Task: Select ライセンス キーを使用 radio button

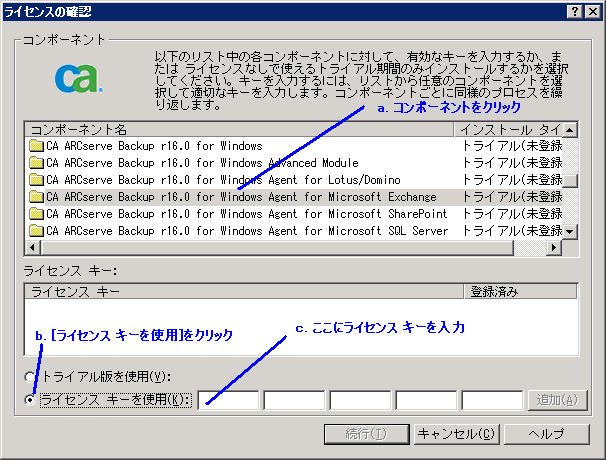Action: (x=29, y=400)
